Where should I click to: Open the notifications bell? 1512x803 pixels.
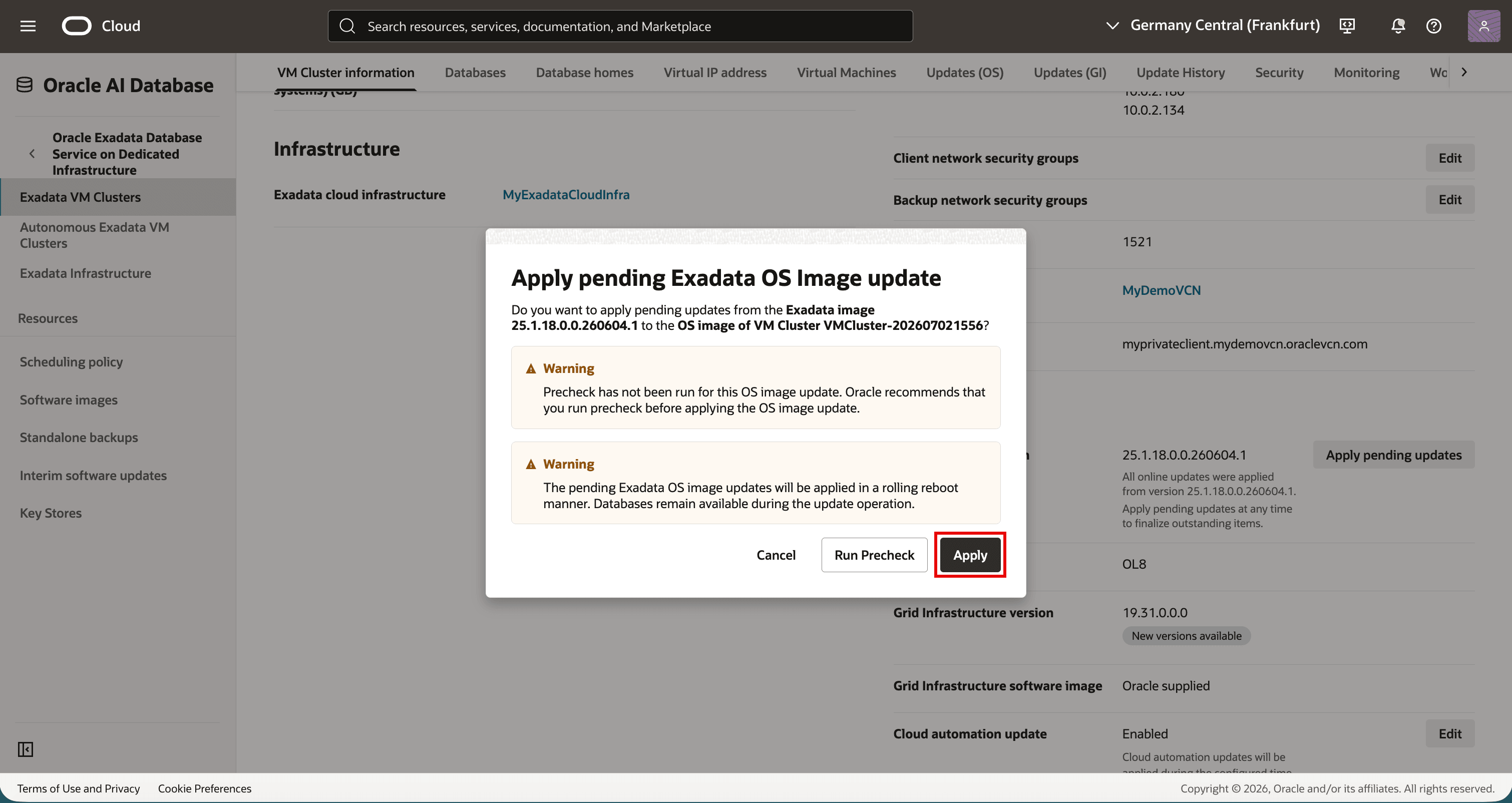click(x=1398, y=26)
